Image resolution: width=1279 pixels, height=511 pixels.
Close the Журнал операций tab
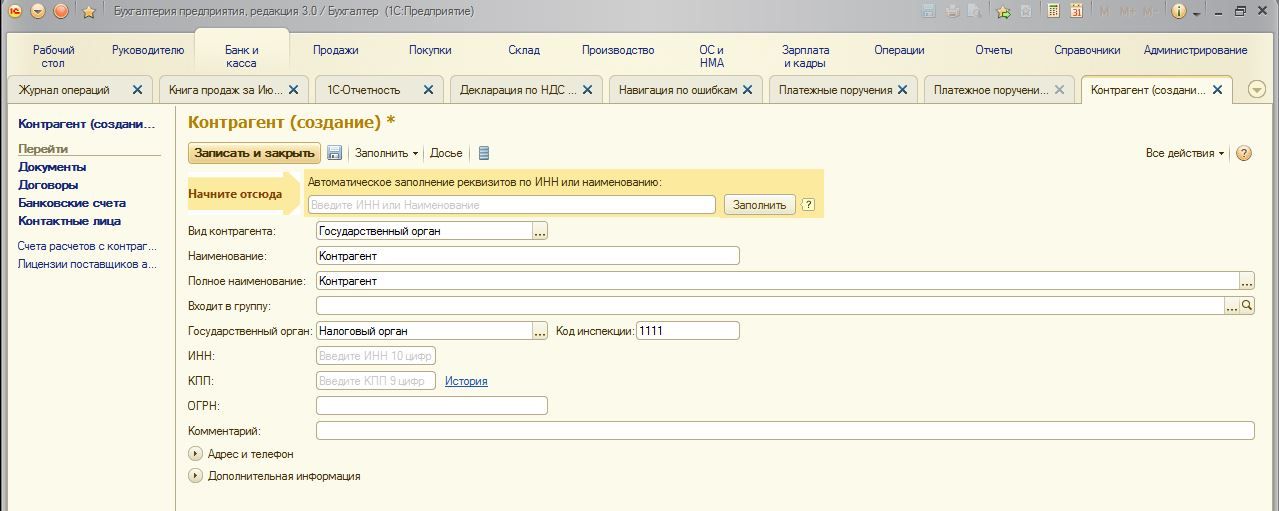click(137, 90)
